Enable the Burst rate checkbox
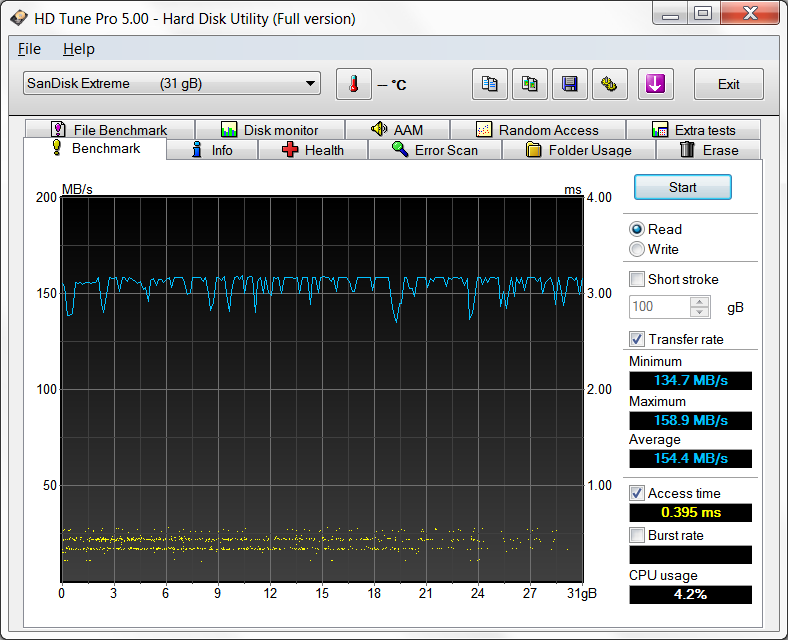 (x=637, y=536)
